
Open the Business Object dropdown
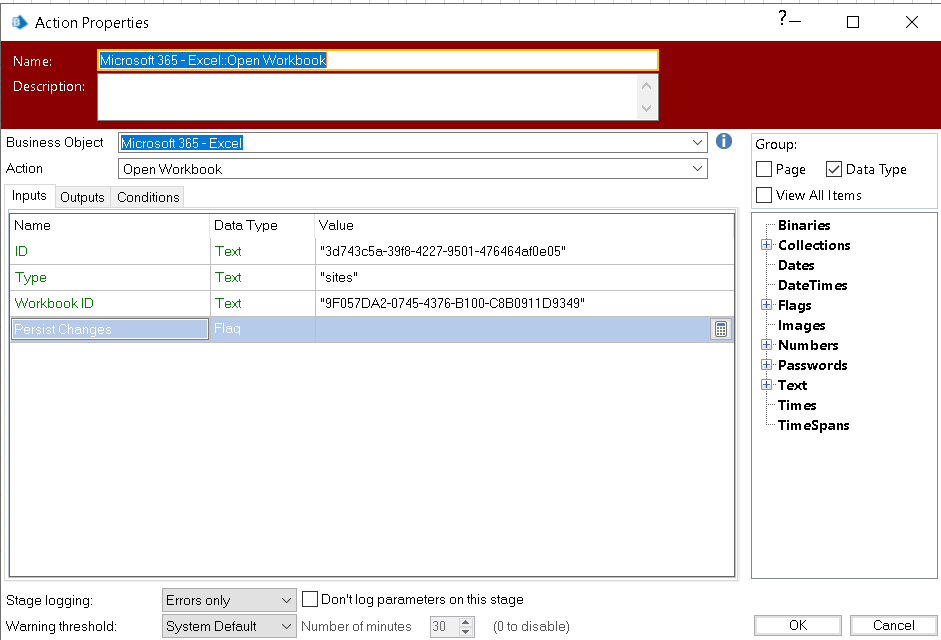[x=697, y=142]
